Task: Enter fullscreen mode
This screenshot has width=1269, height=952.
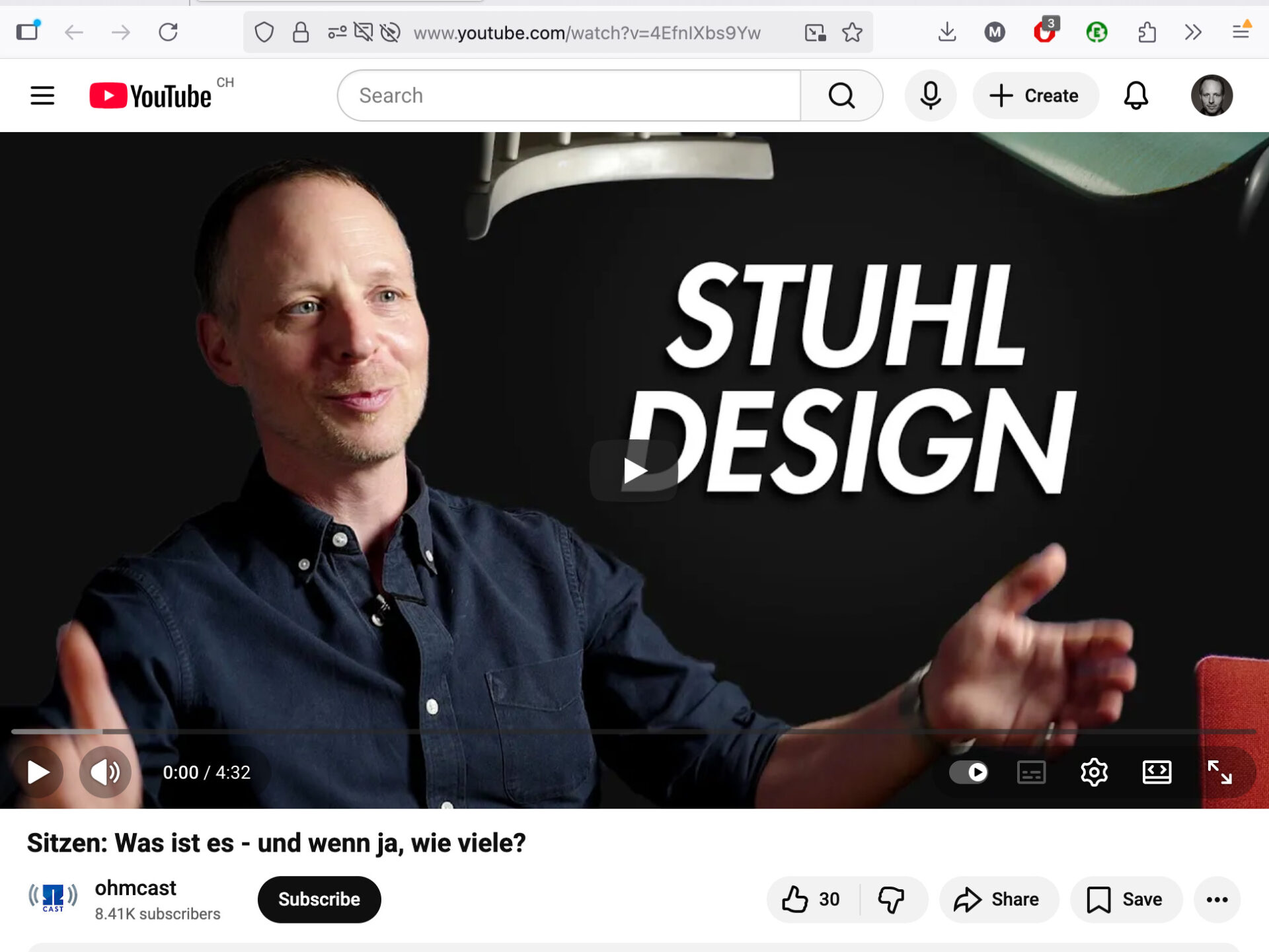Action: pyautogui.click(x=1219, y=772)
